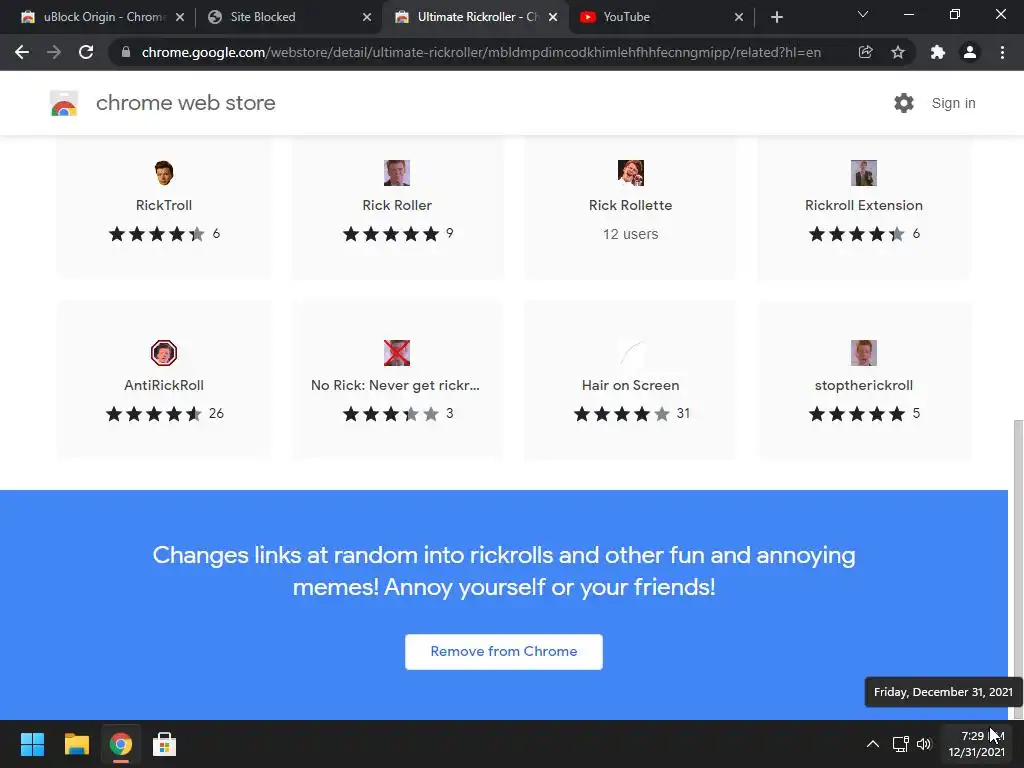Click the forward navigation arrow
This screenshot has width=1024, height=768.
(x=54, y=52)
